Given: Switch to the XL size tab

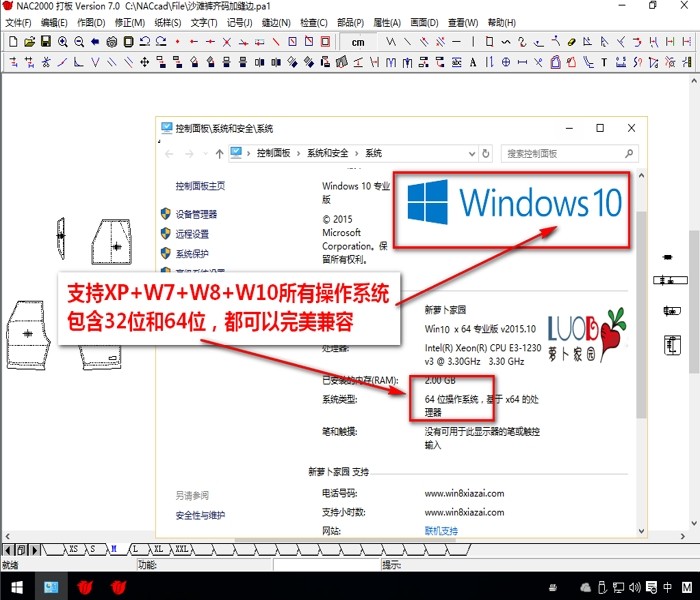Looking at the screenshot, I should click(x=158, y=549).
